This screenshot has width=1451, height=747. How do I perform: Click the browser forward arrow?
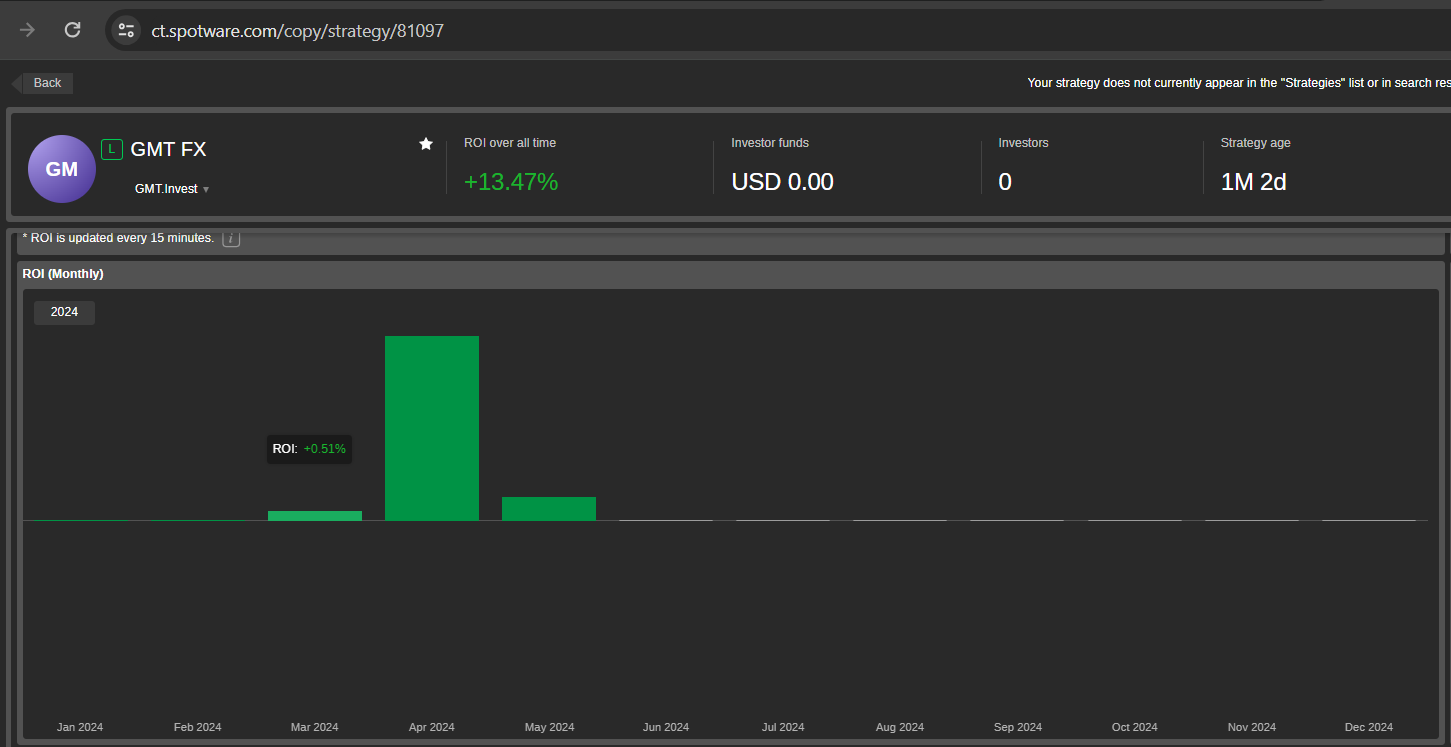(27, 30)
